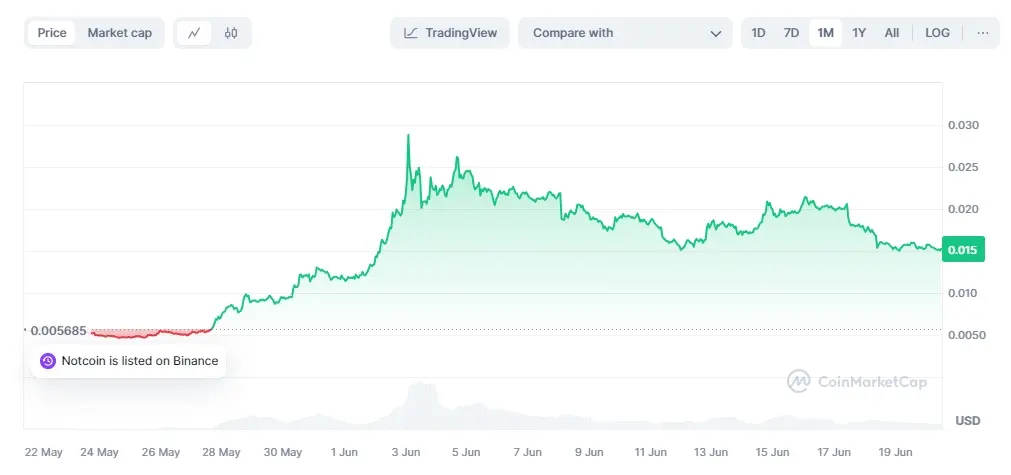Image resolution: width=1011 pixels, height=475 pixels.
Task: Click the CoinMarketCap watermark logo
Action: pos(798,381)
